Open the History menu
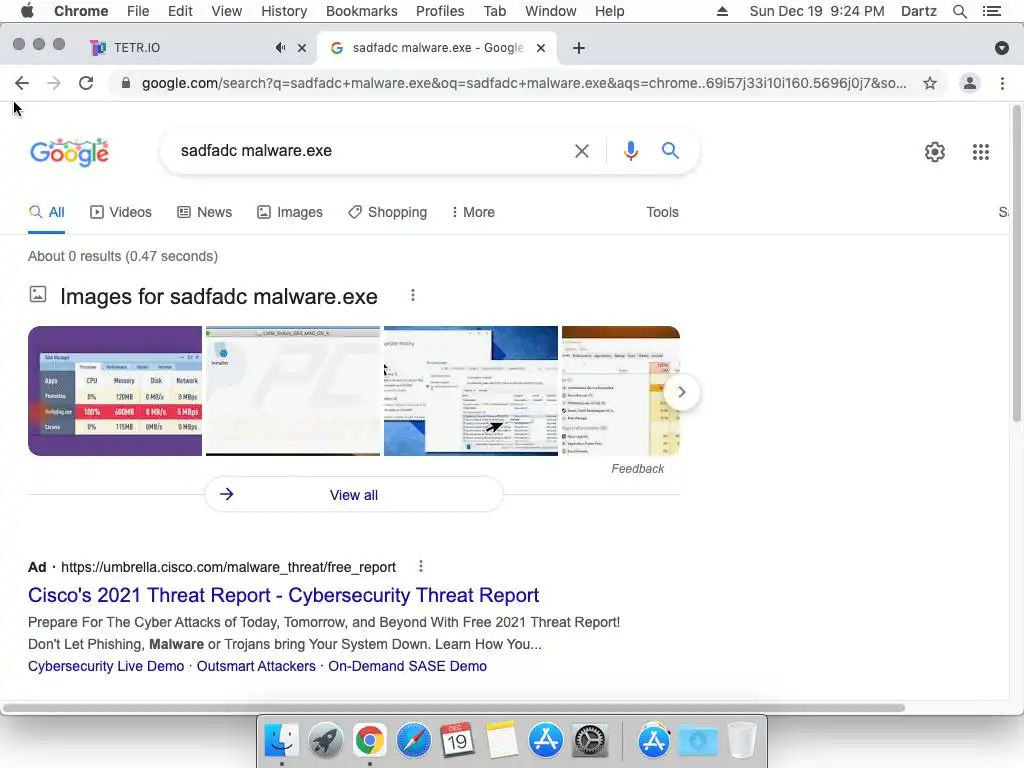Viewport: 1024px width, 768px height. 284,11
